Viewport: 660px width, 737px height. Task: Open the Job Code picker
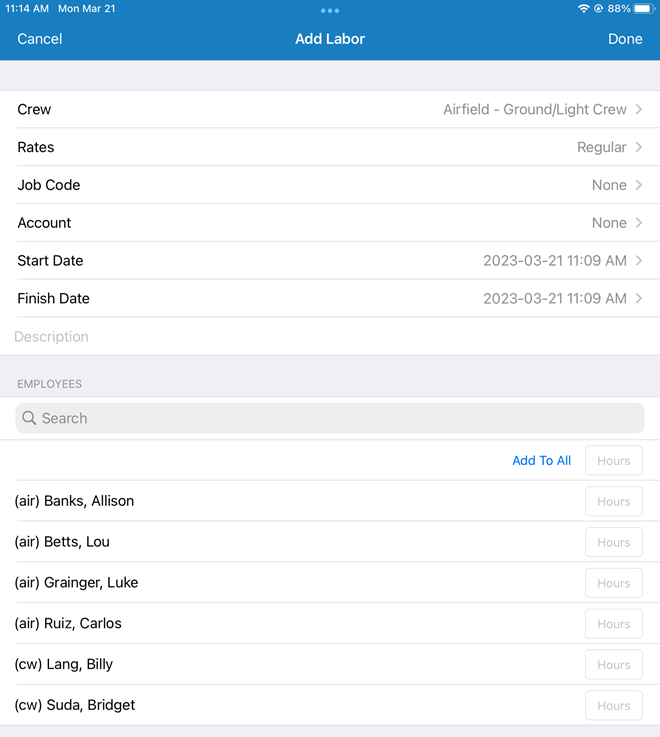tap(330, 185)
